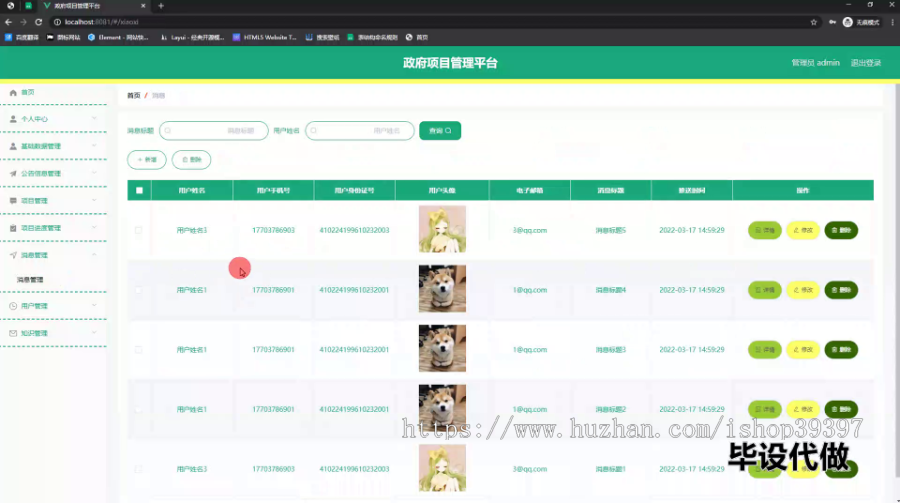
Task: Open the browser profile avatar icon
Action: click(x=847, y=22)
